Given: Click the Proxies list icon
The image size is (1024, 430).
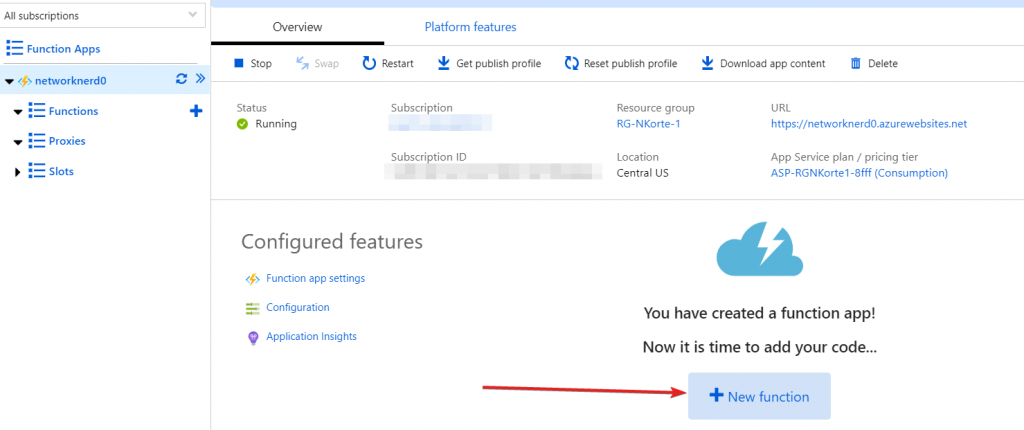Looking at the screenshot, I should coord(37,141).
